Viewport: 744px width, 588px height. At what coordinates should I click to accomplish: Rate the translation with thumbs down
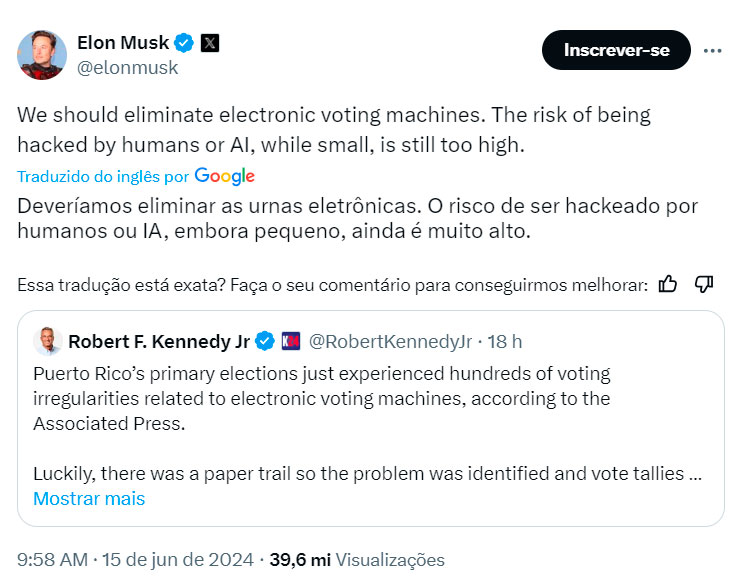(703, 285)
